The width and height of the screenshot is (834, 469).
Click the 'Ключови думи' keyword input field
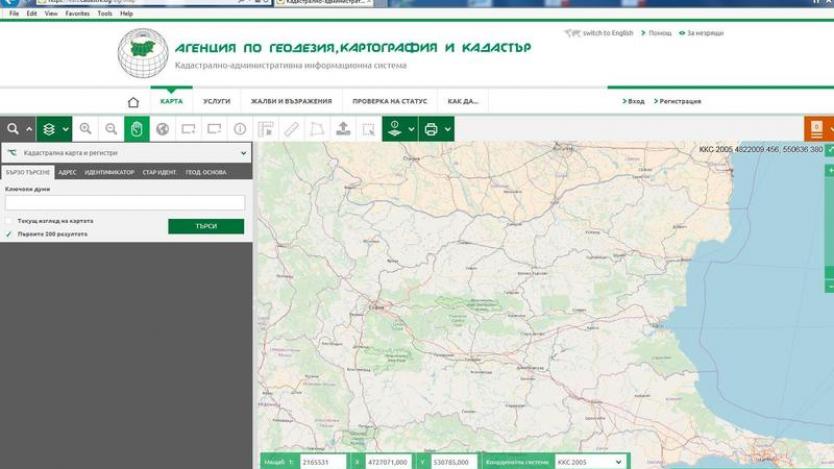coord(125,203)
